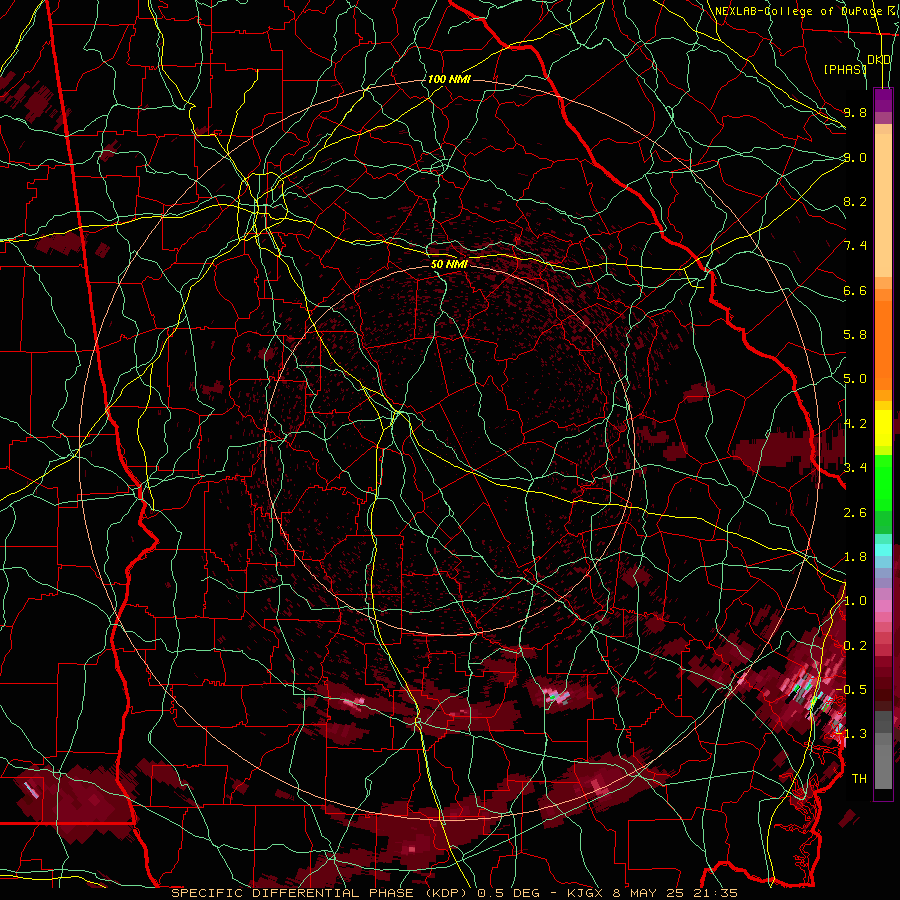
Task: Click the "DKD" label above the color scale
Action: pyautogui.click(x=879, y=60)
